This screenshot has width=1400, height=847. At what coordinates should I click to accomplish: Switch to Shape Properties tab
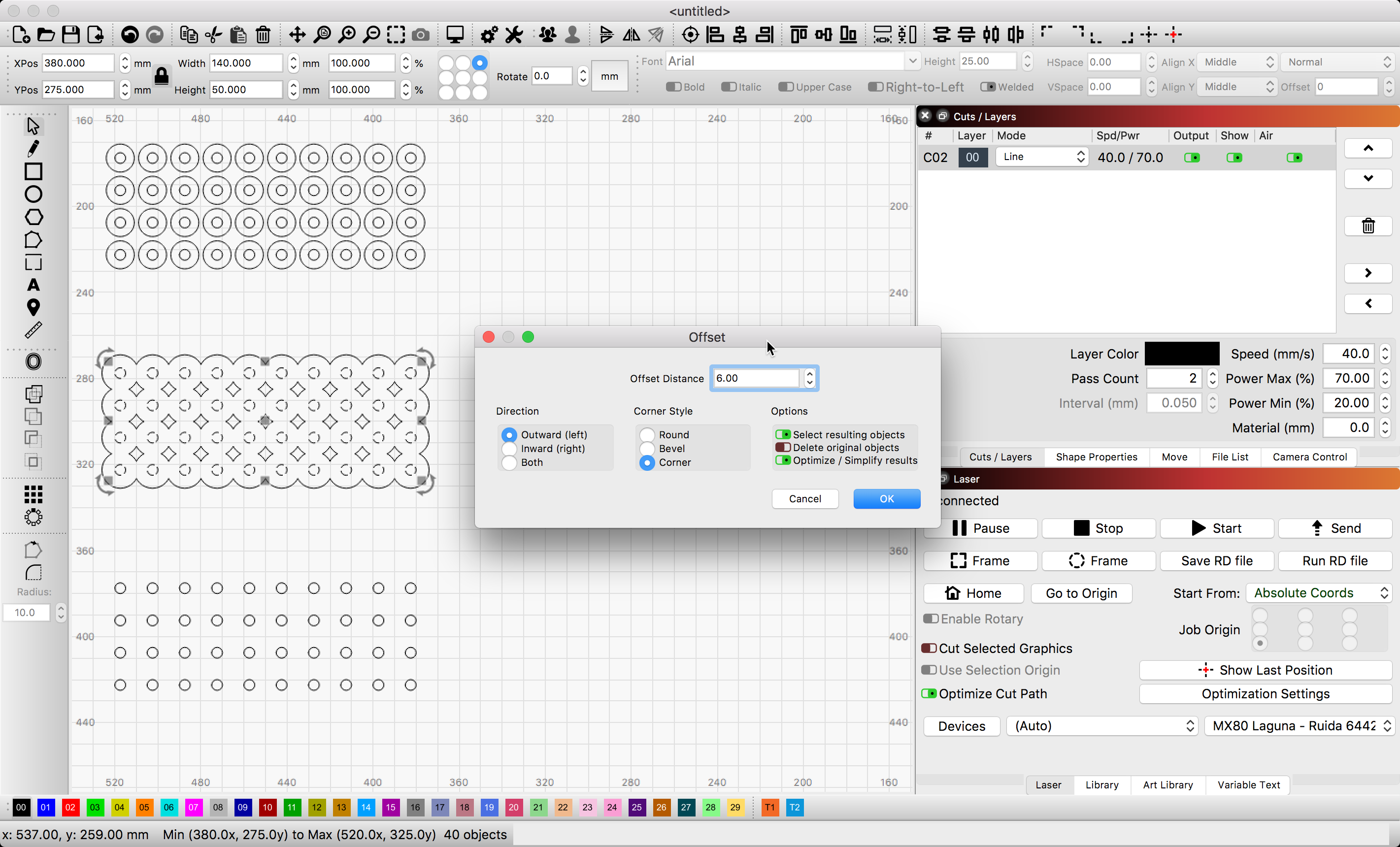pyautogui.click(x=1096, y=456)
